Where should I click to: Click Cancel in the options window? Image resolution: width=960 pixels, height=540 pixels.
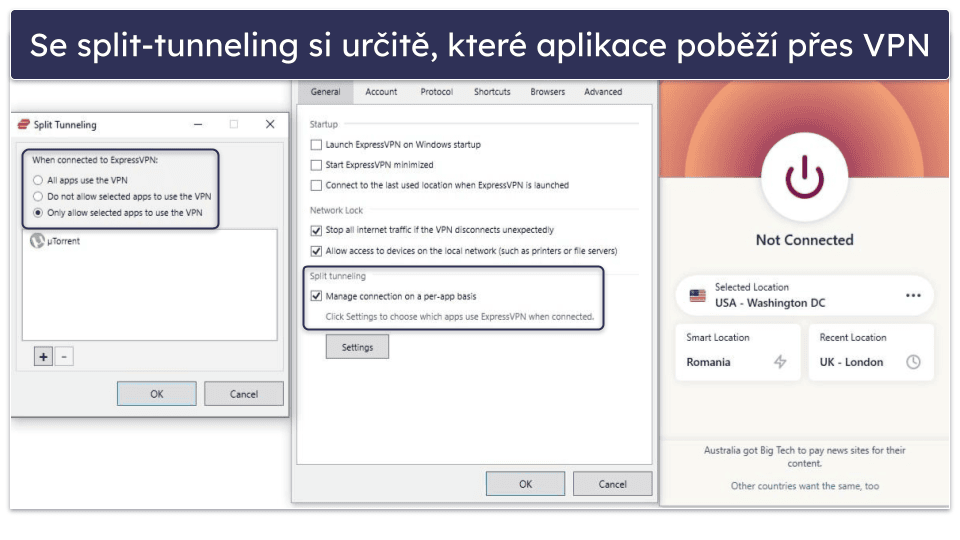click(612, 484)
